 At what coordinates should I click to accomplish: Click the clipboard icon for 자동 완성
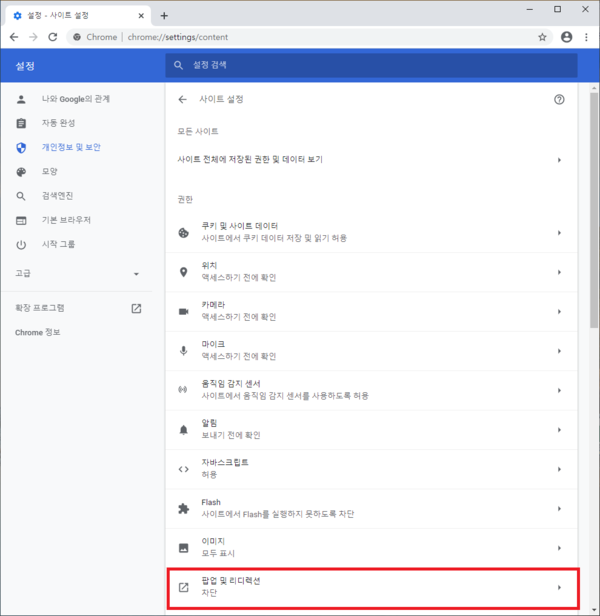21,123
